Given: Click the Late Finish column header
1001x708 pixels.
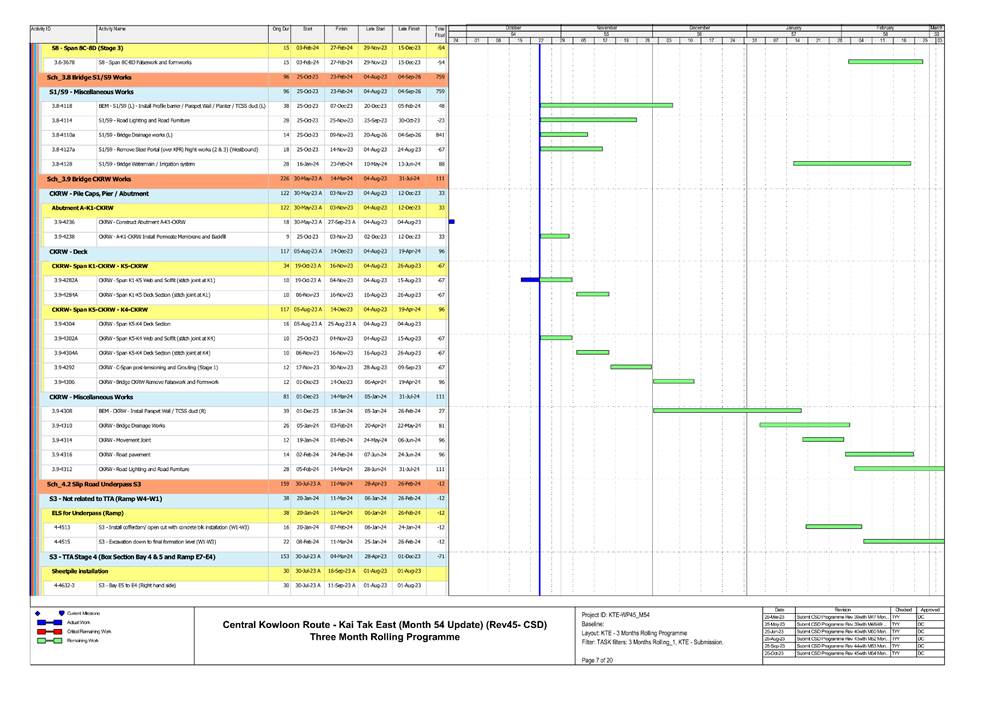Looking at the screenshot, I should (408, 31).
